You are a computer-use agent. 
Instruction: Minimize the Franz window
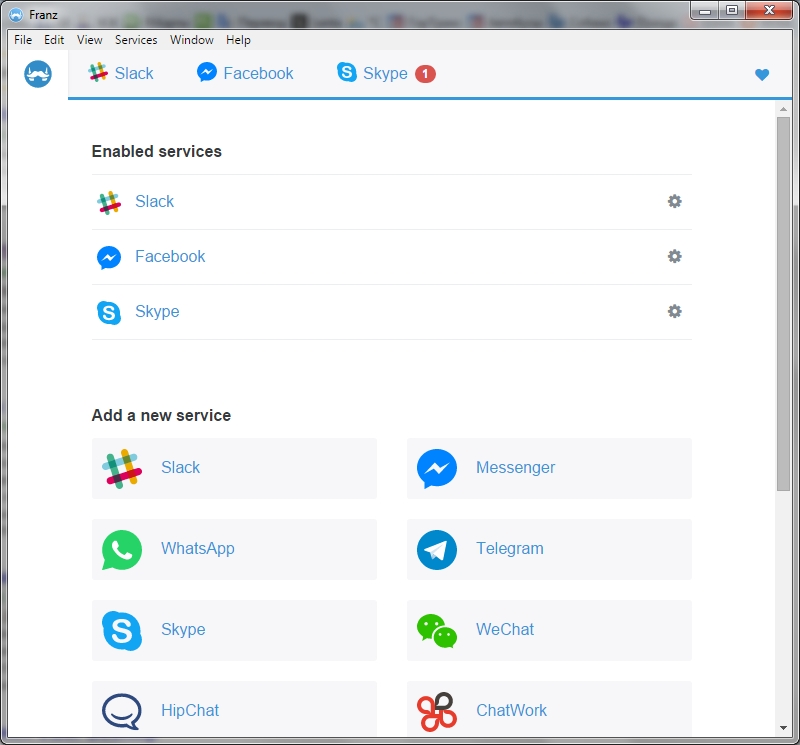(x=705, y=11)
